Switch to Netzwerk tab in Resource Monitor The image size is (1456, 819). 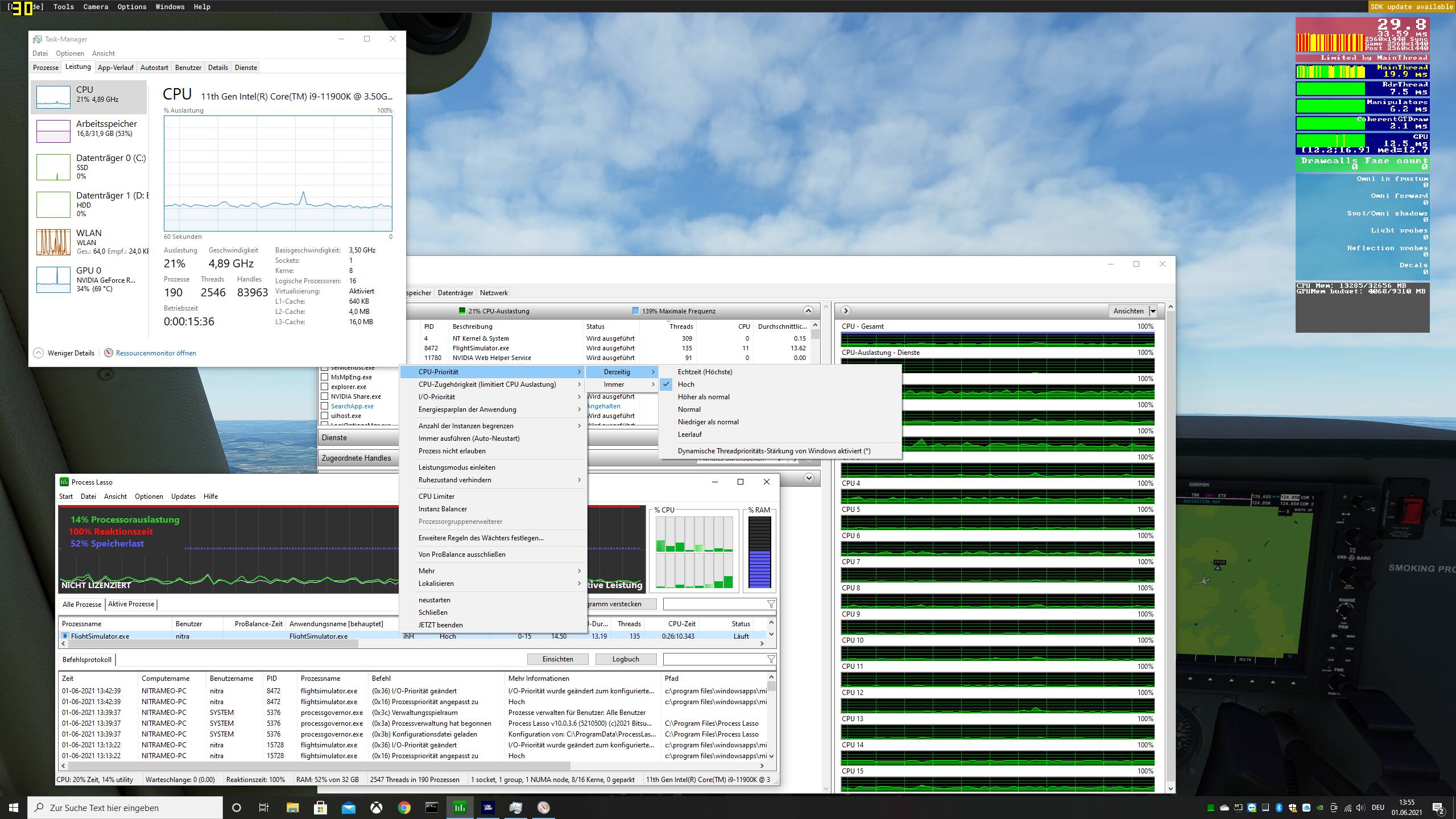click(494, 292)
